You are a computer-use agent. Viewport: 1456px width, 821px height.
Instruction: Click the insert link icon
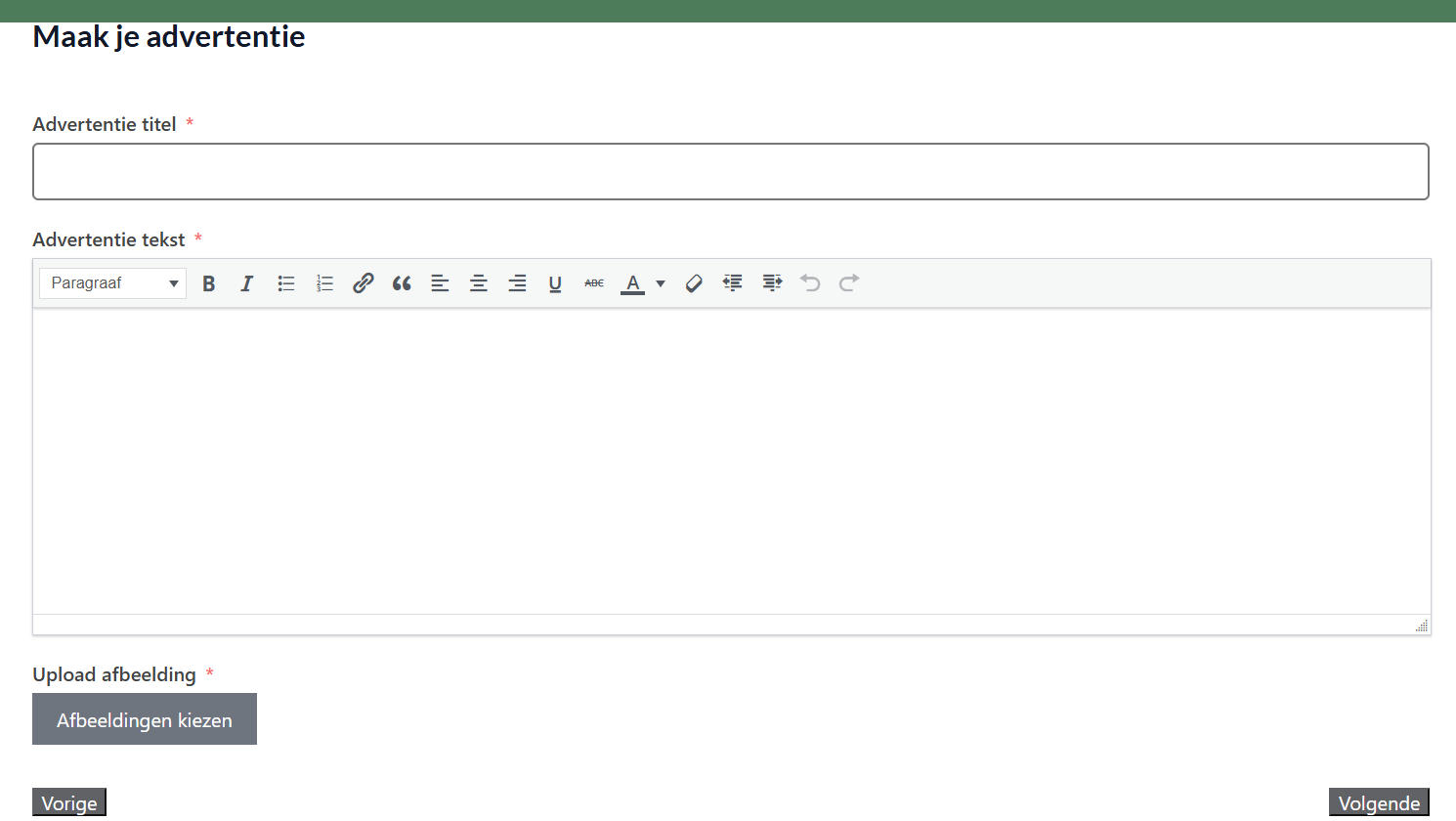click(364, 283)
